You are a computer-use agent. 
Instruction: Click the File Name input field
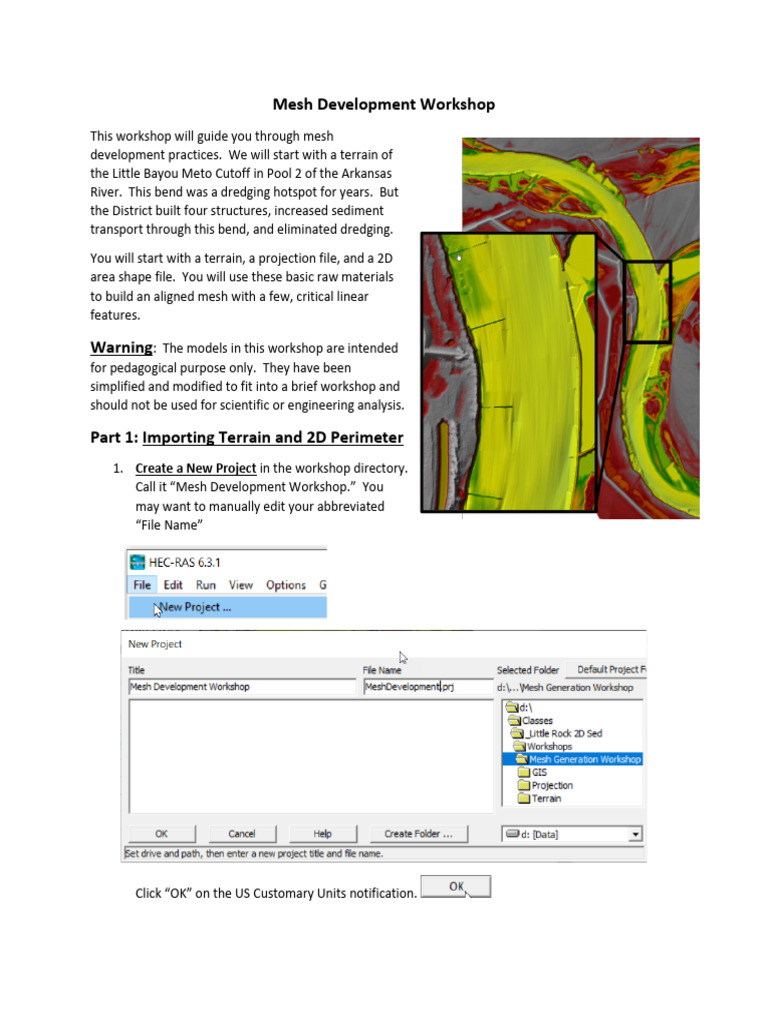tap(428, 687)
